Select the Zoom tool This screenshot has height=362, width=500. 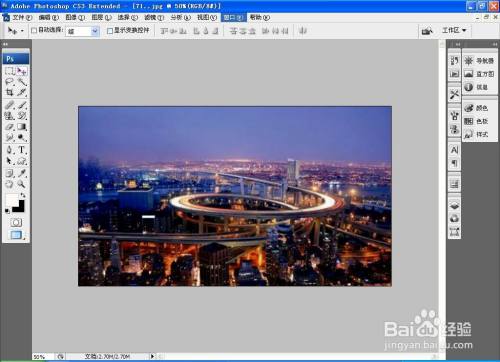[22, 184]
